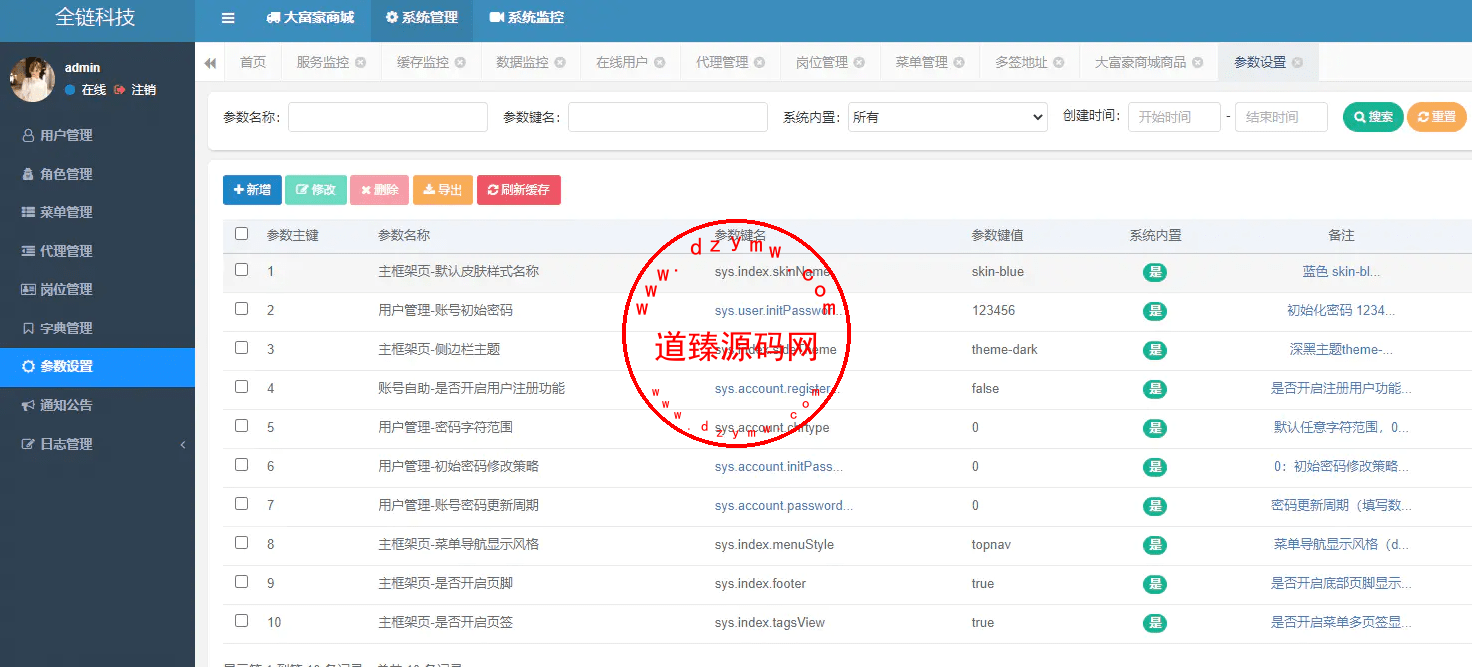Click the 开始时间 date field
This screenshot has height=667, width=1472.
[x=1174, y=117]
